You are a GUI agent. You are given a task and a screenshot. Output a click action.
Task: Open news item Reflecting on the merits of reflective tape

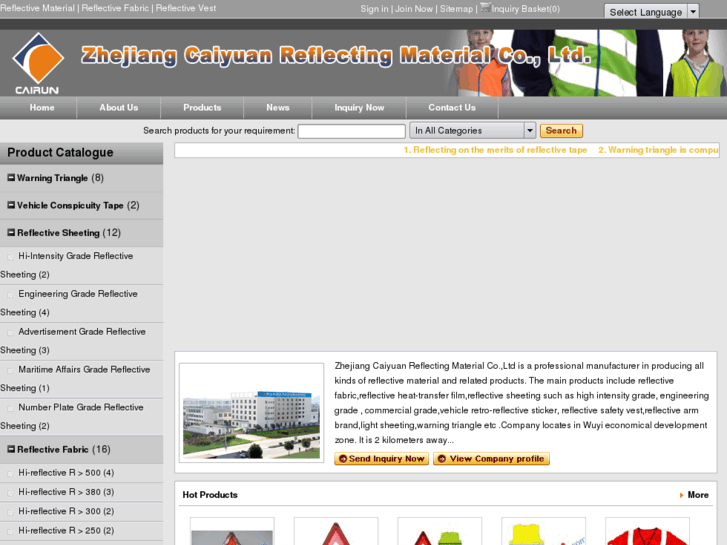(x=495, y=150)
